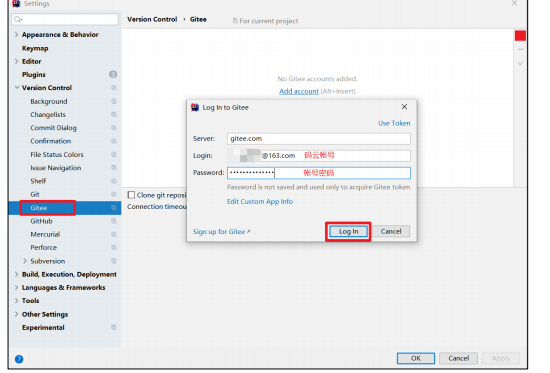Screen dimensions: 550x373
Task: Expand the Tools section
Action: [16, 301]
